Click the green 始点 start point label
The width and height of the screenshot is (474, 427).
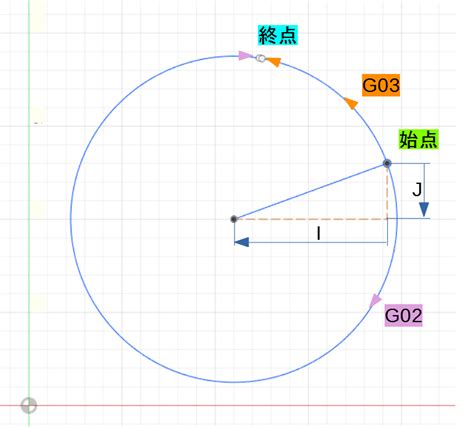pyautogui.click(x=419, y=139)
